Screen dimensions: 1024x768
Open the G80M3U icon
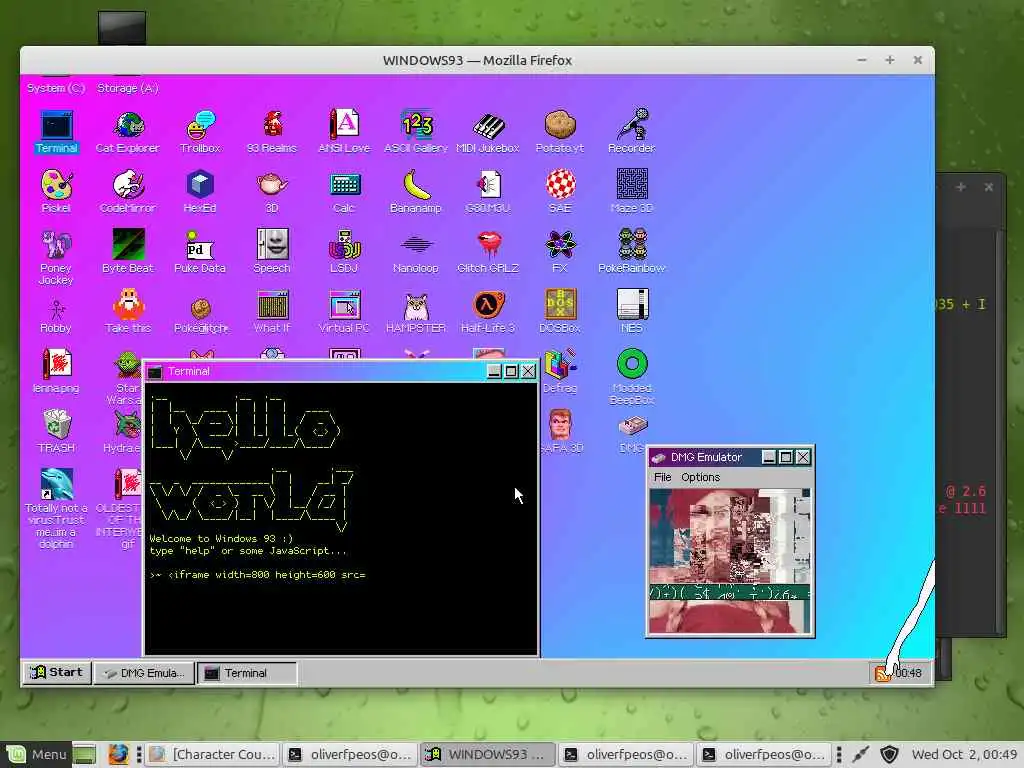[x=488, y=191]
